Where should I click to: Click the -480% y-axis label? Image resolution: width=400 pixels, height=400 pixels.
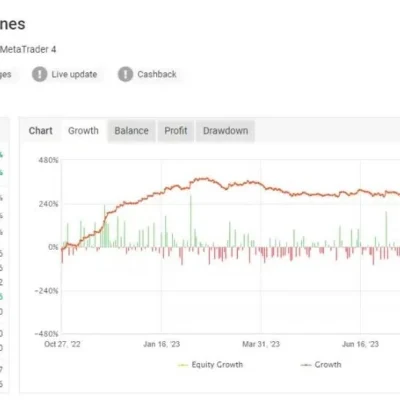[x=47, y=334]
